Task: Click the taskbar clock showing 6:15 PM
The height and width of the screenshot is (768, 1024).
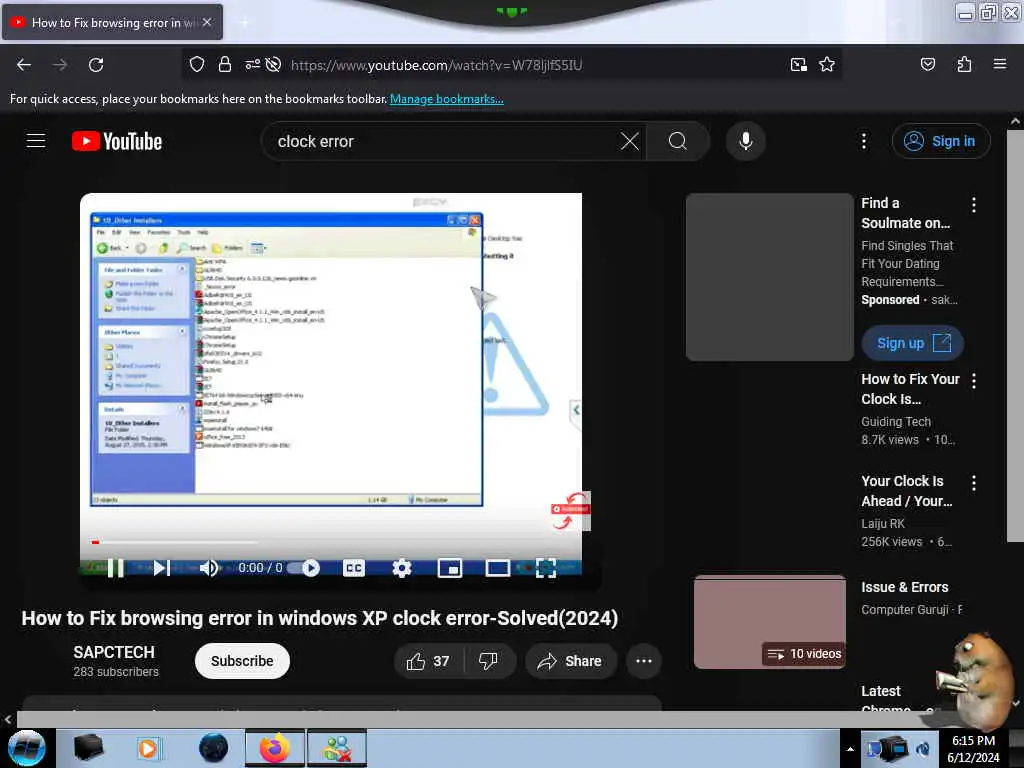Action: [x=973, y=748]
